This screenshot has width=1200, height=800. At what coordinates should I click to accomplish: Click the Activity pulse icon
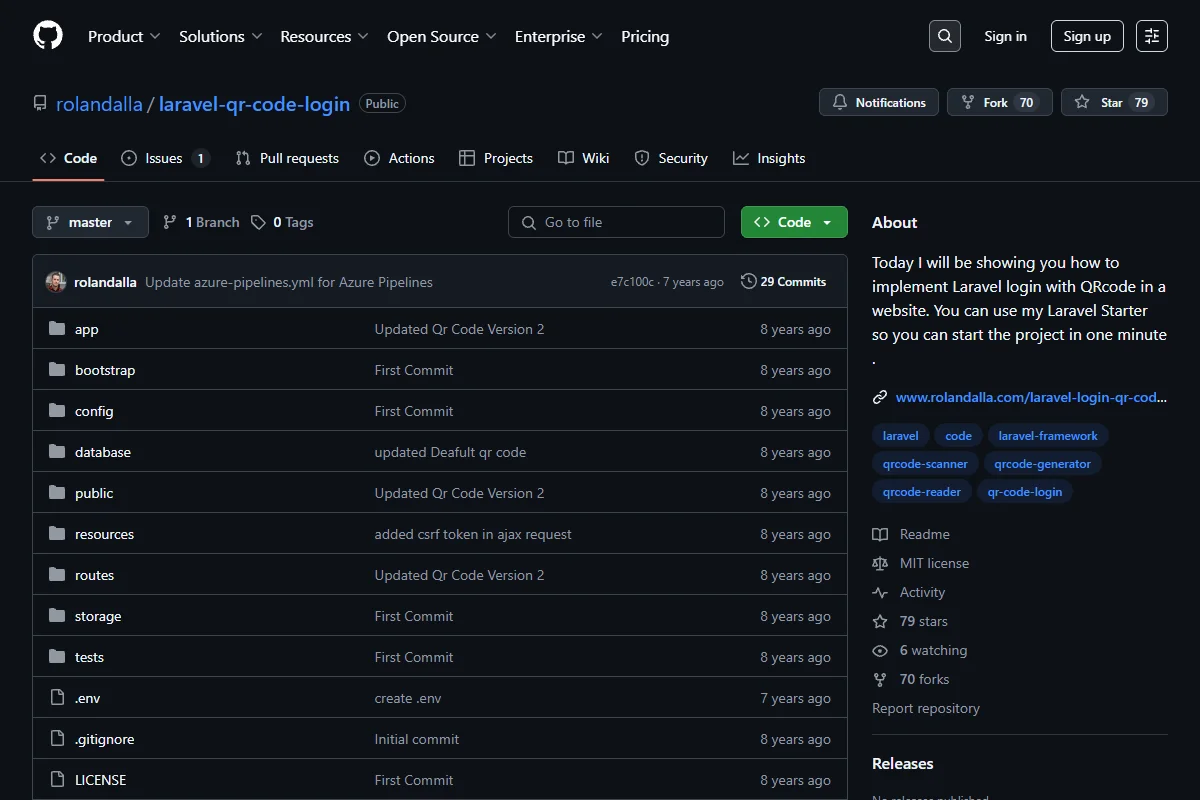(x=880, y=592)
